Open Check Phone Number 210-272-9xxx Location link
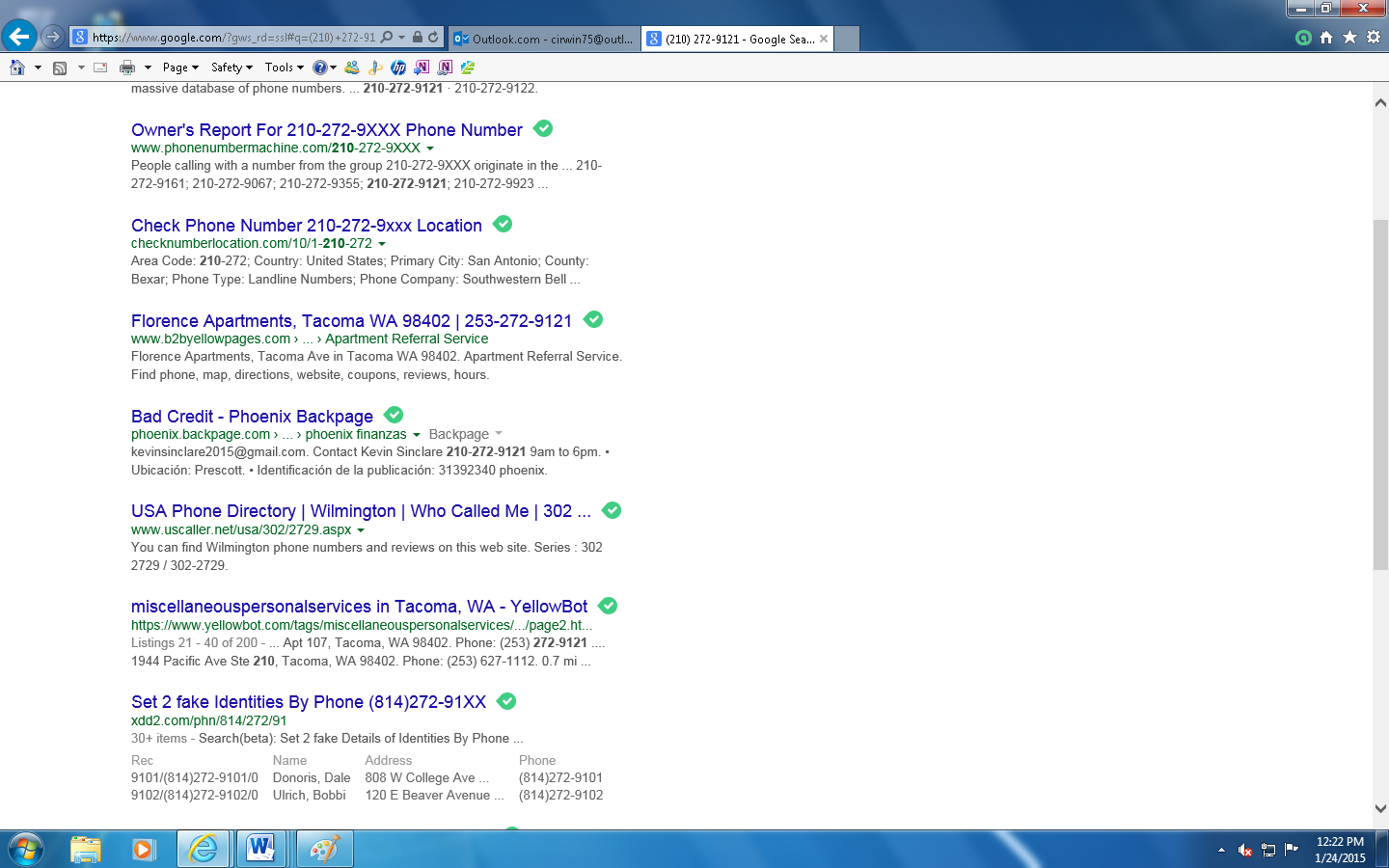This screenshot has width=1389, height=868. [x=307, y=226]
